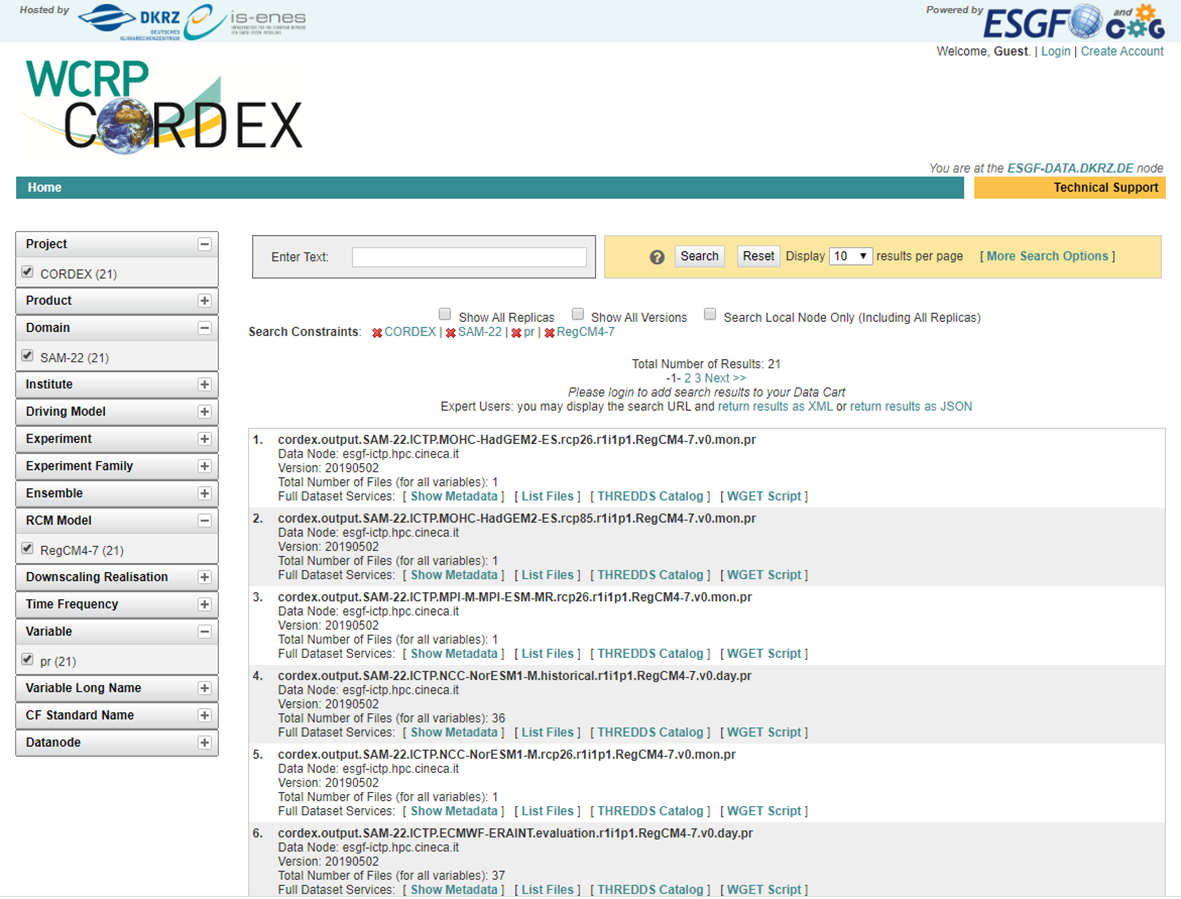Go to results page 3
This screenshot has height=899, width=1181.
[x=697, y=378]
